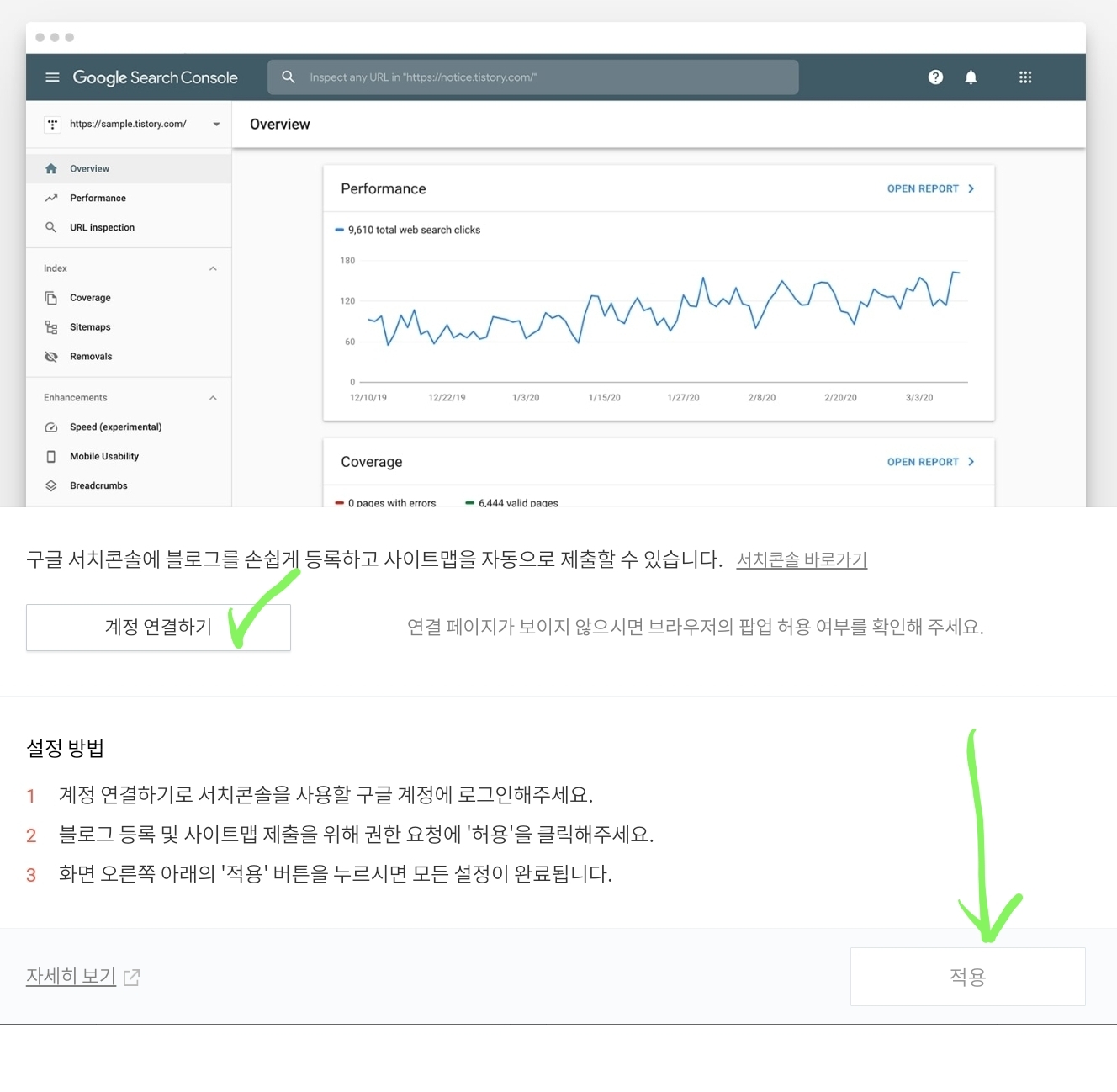Click the Performance trend icon in sidebar

(x=51, y=198)
